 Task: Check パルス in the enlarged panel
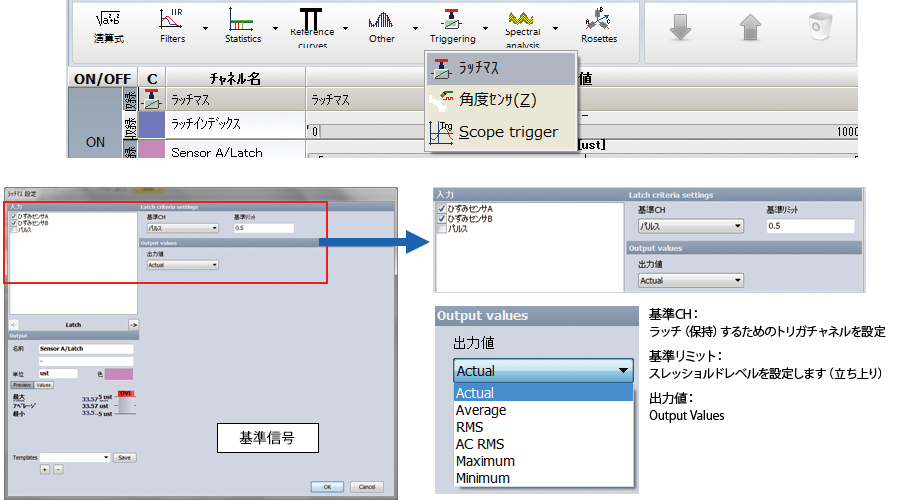pos(441,228)
